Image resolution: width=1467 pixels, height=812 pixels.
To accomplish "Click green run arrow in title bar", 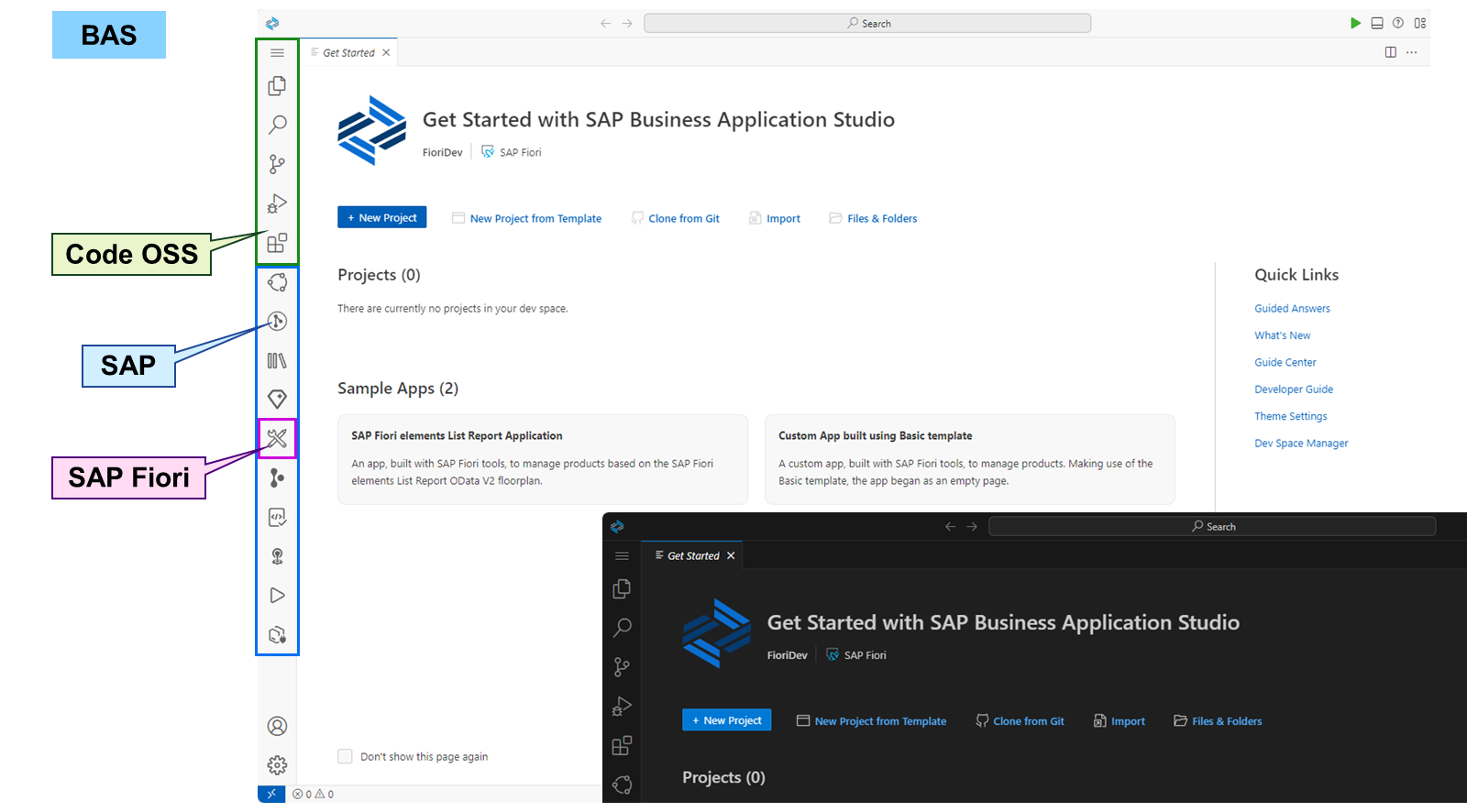I will 1355,23.
